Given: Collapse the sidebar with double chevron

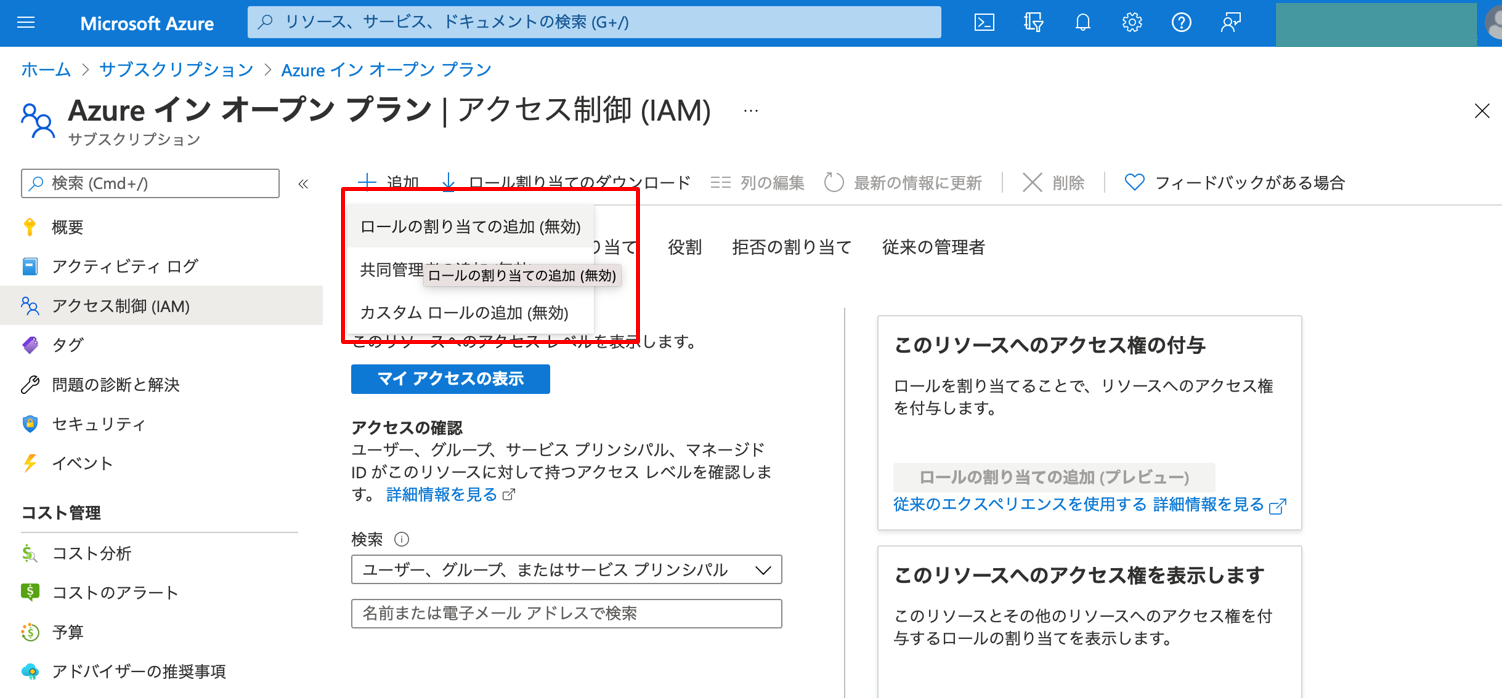Looking at the screenshot, I should 303,183.
